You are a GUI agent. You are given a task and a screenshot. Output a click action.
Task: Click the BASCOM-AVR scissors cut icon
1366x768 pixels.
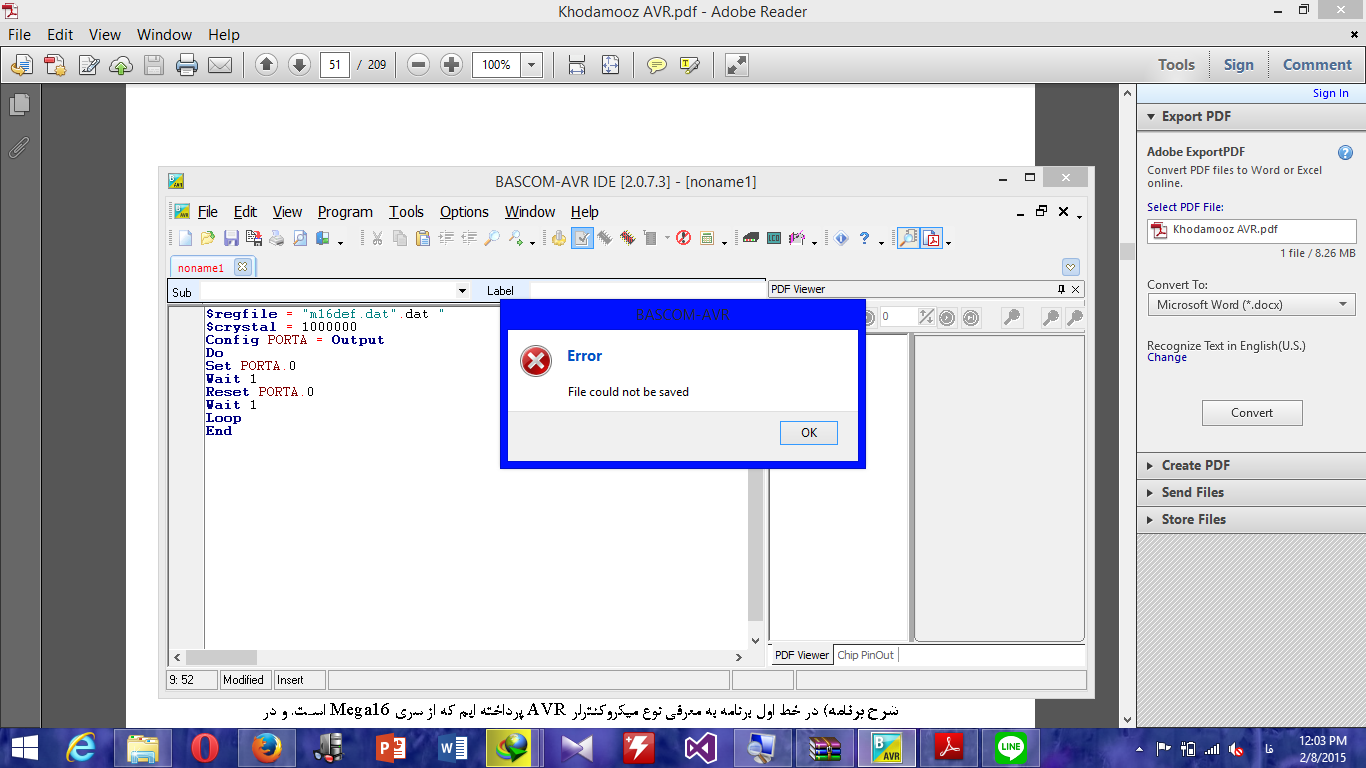point(377,238)
